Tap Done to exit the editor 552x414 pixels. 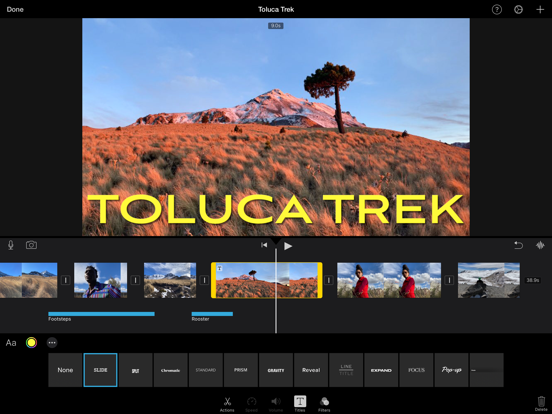click(15, 10)
